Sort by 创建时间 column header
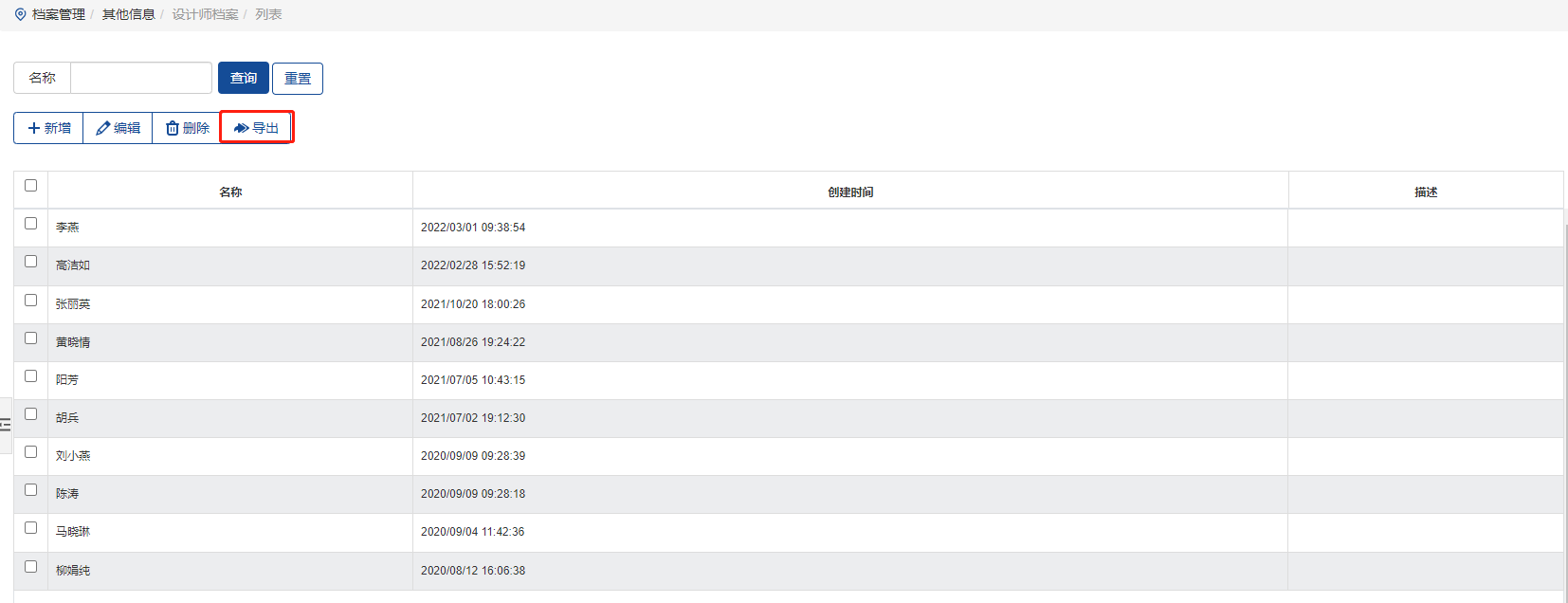The width and height of the screenshot is (1568, 603). pyautogui.click(x=850, y=192)
